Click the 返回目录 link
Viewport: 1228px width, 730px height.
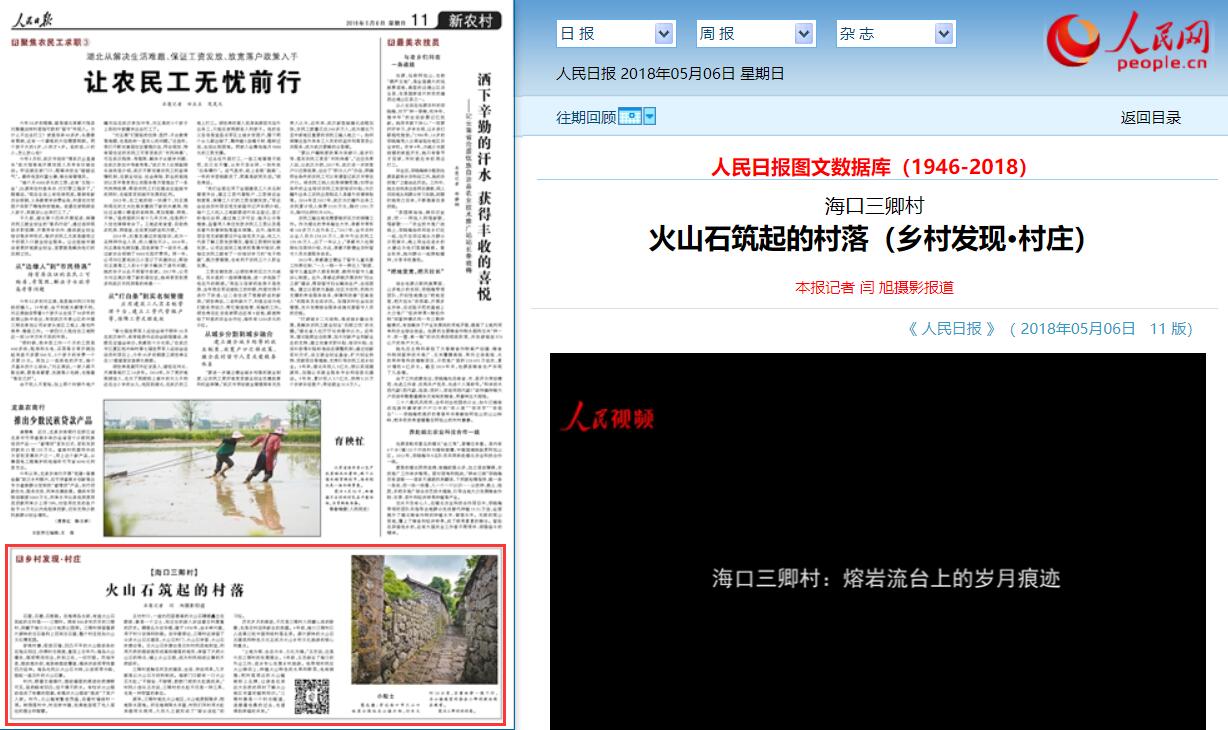tap(1151, 118)
